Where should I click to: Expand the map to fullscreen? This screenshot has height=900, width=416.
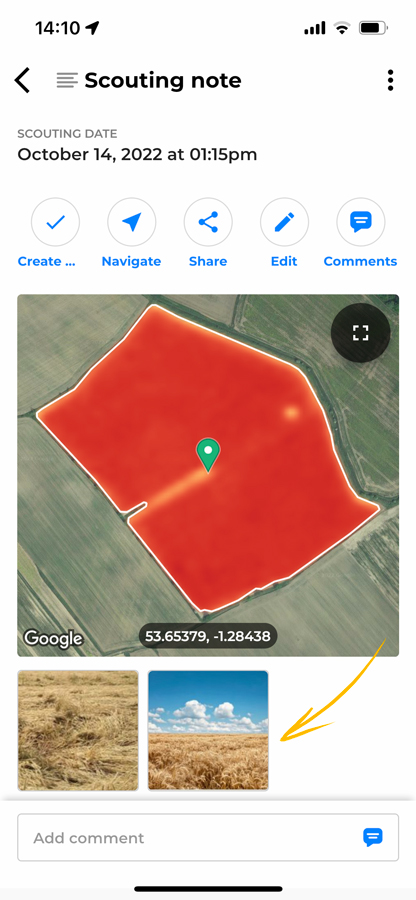point(360,332)
